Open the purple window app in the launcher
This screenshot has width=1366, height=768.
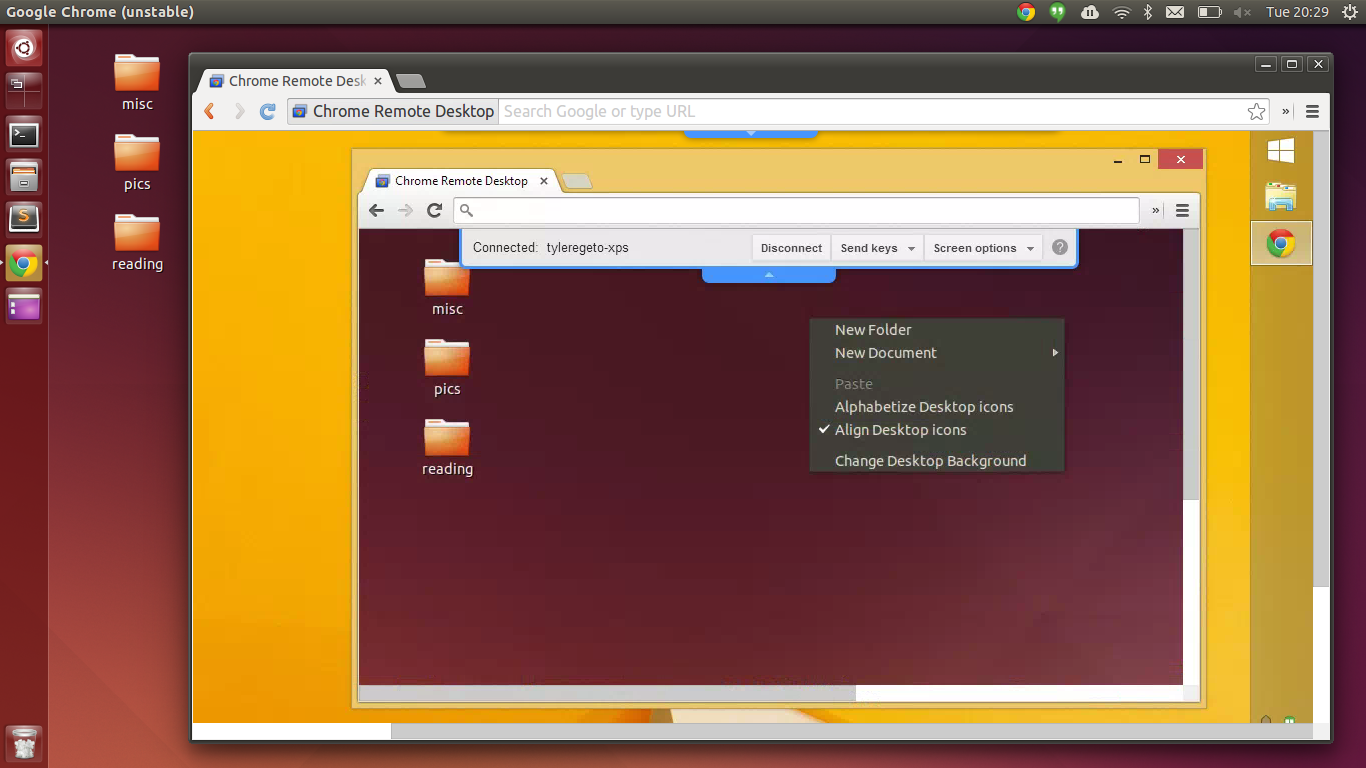click(x=24, y=306)
